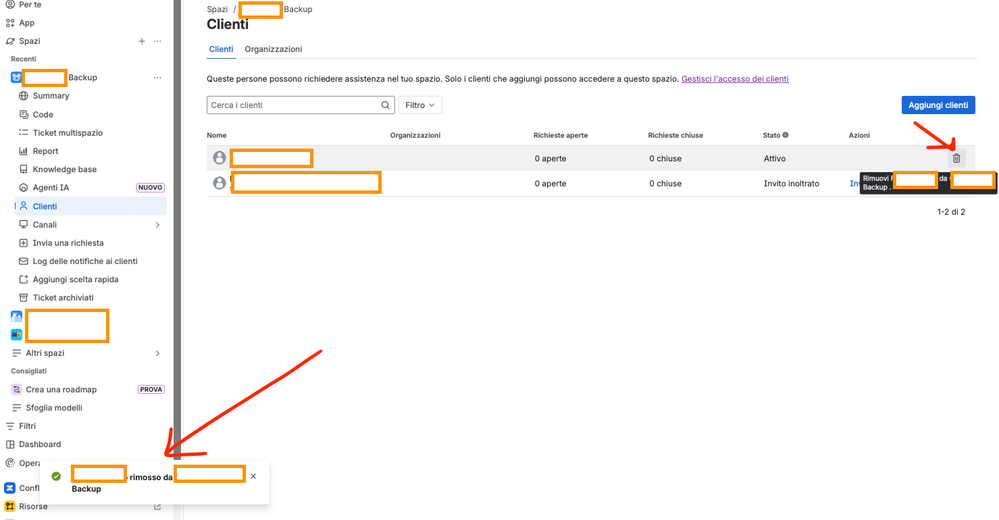Click the Ticket archiviati archive icon

[24, 298]
